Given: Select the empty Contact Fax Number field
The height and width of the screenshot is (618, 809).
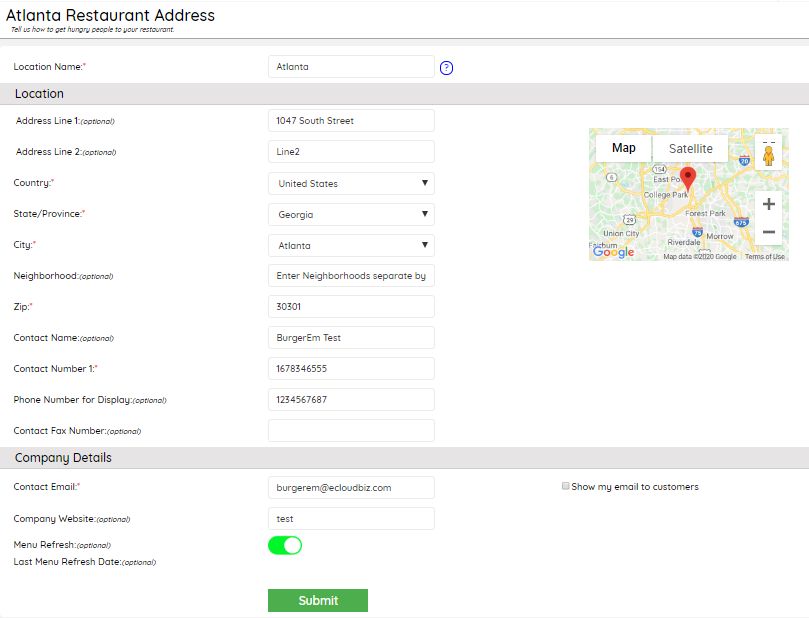Looking at the screenshot, I should [351, 431].
